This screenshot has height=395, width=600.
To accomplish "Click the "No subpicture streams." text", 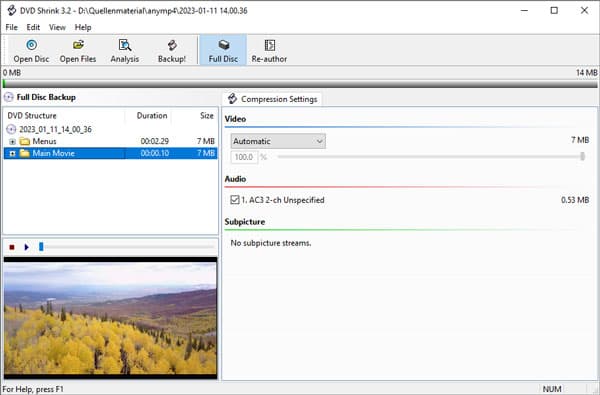I will pos(271,243).
